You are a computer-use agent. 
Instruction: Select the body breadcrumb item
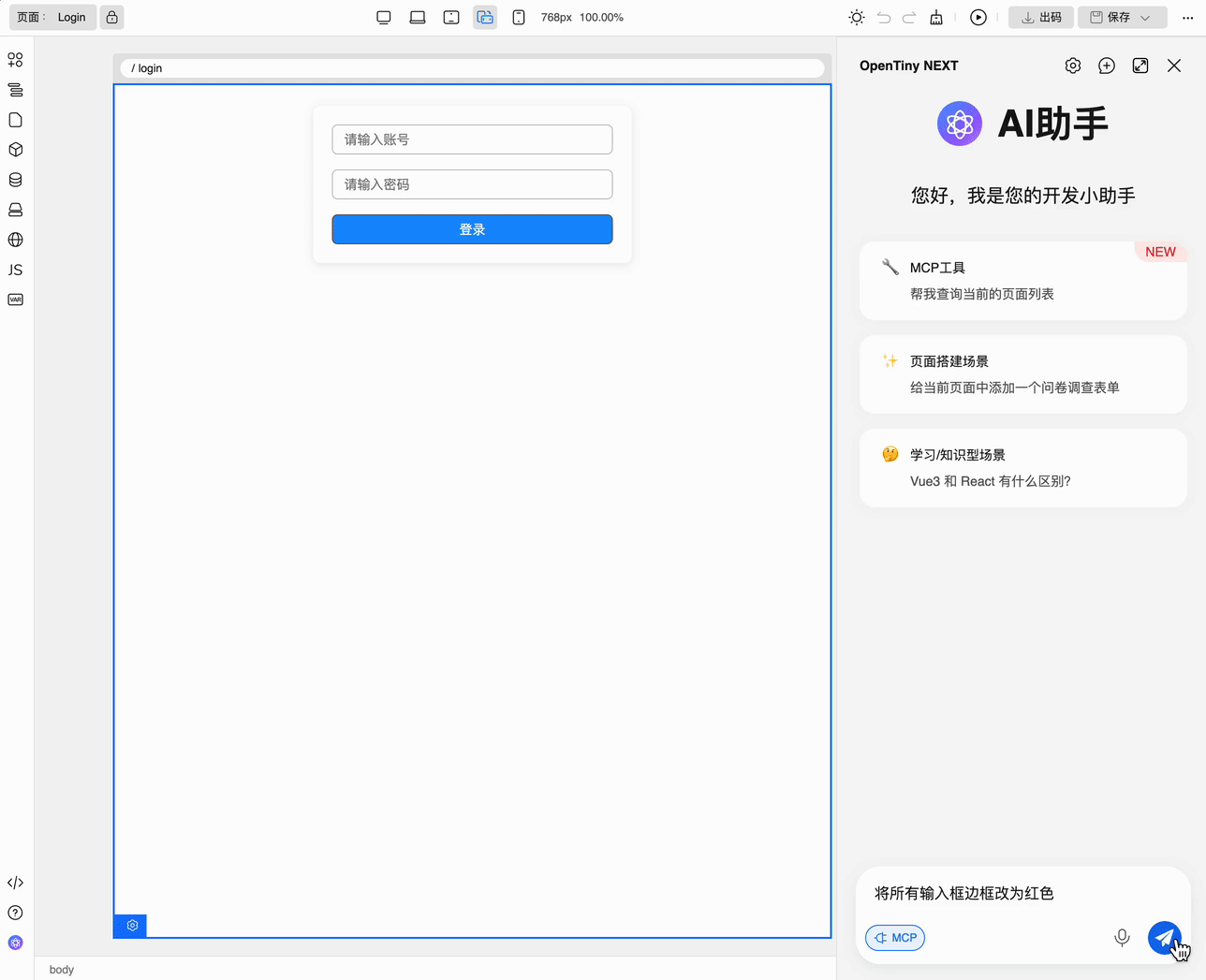pos(61,969)
